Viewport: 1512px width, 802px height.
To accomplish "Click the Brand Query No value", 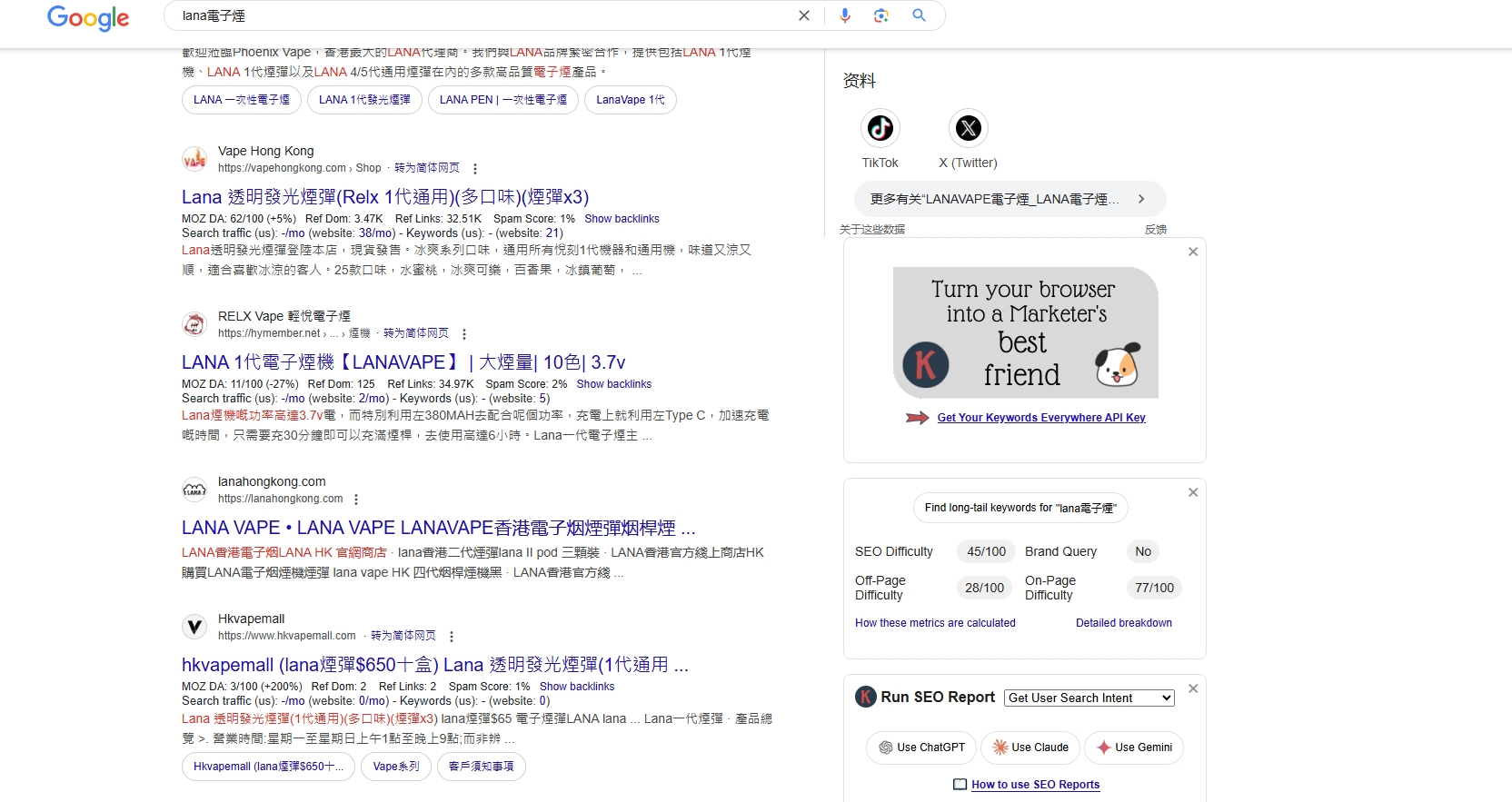I will pos(1143,551).
